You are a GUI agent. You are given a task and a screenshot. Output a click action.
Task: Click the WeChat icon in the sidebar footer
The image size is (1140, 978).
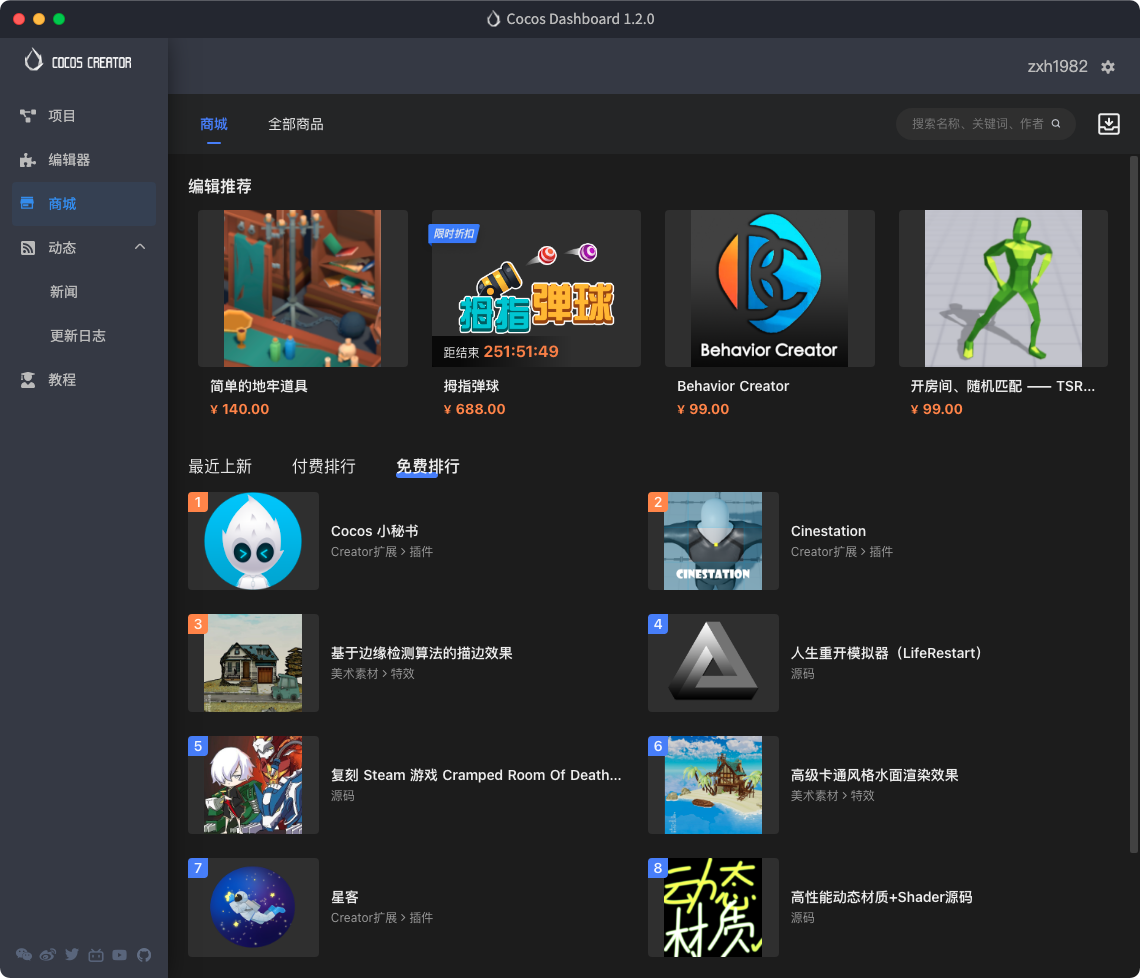(x=24, y=955)
